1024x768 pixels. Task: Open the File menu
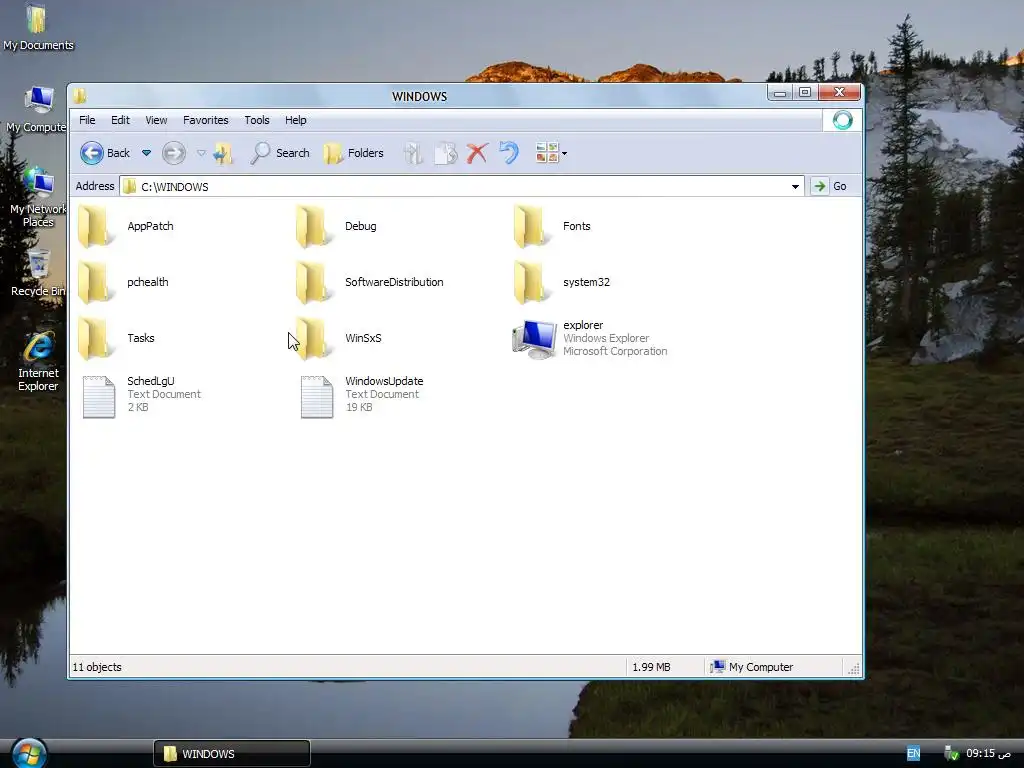[87, 120]
